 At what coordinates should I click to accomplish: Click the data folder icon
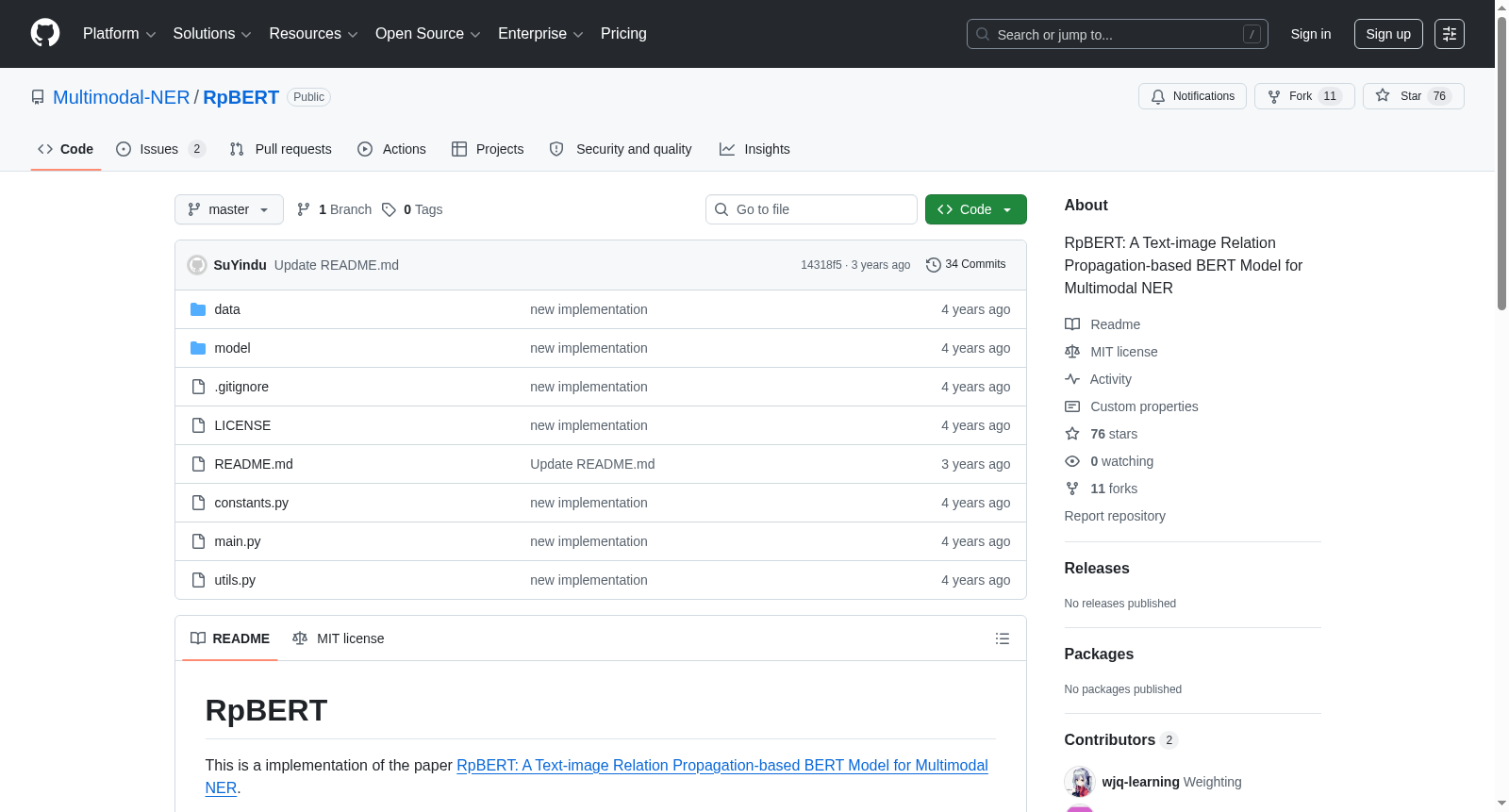click(198, 309)
